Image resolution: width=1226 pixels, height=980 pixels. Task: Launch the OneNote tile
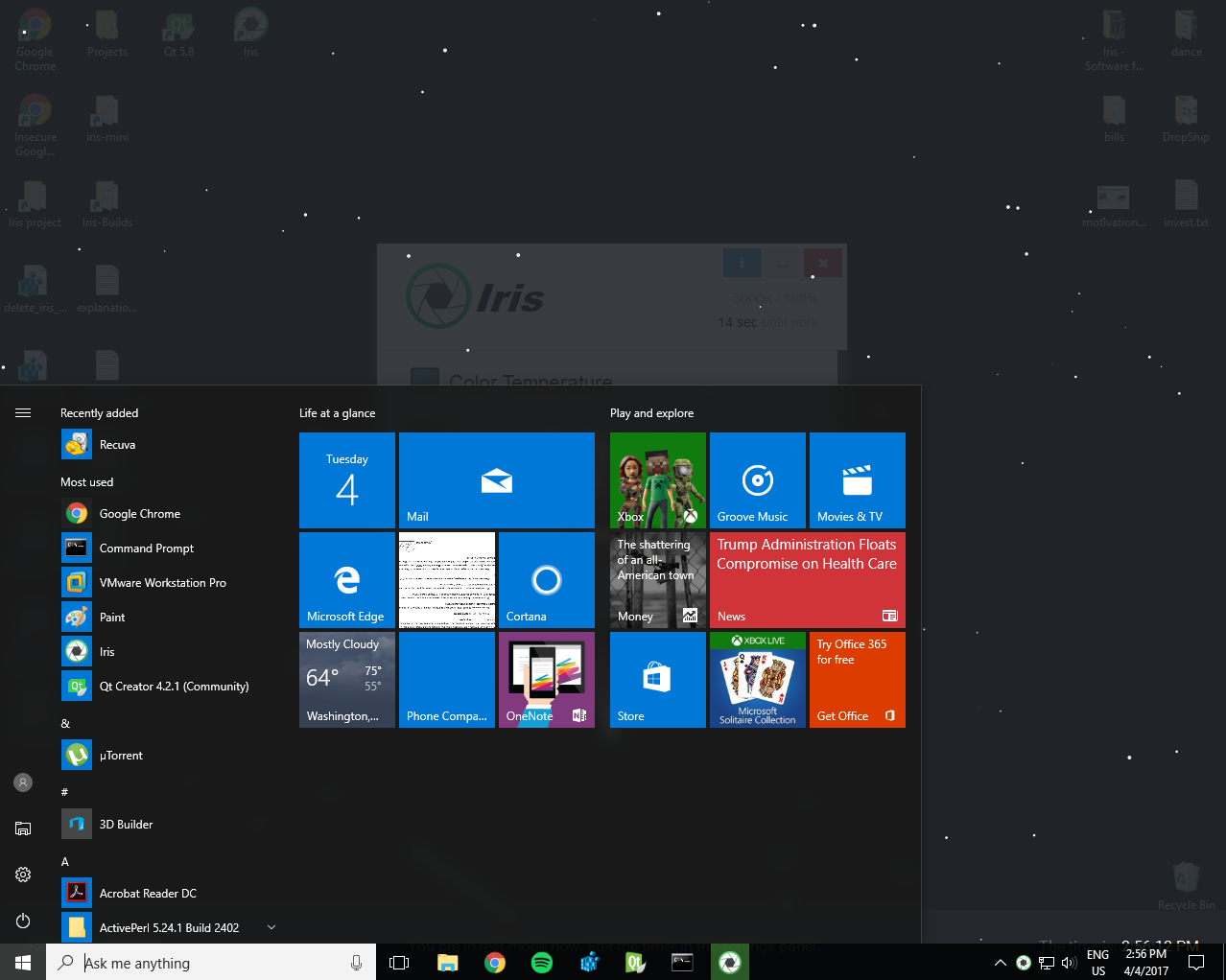pyautogui.click(x=547, y=680)
